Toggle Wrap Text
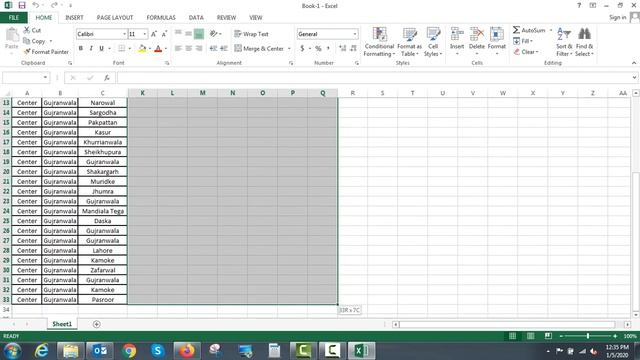This screenshot has width=640, height=360. click(x=251, y=34)
